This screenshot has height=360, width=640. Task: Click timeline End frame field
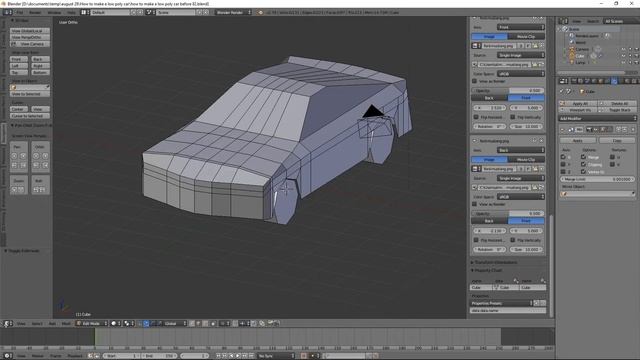point(159,356)
